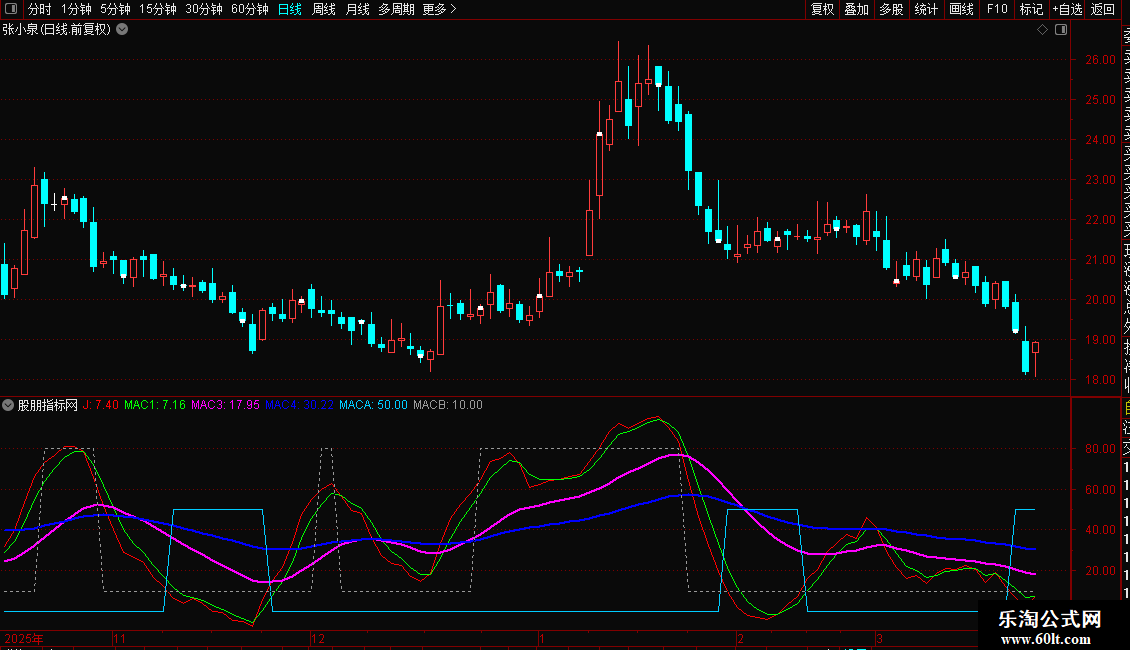The image size is (1130, 650).
Task: Open the 画线 drawing tools
Action: point(961,10)
